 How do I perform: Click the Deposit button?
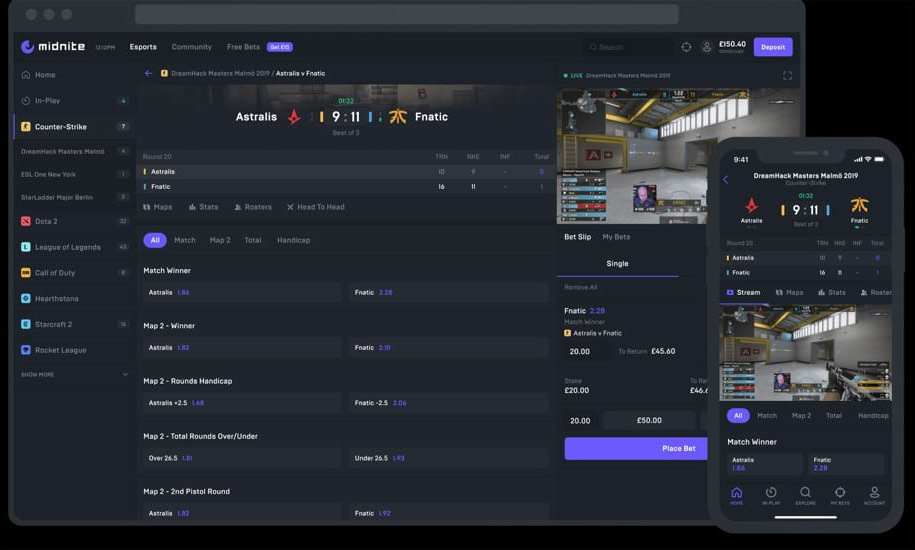point(773,47)
